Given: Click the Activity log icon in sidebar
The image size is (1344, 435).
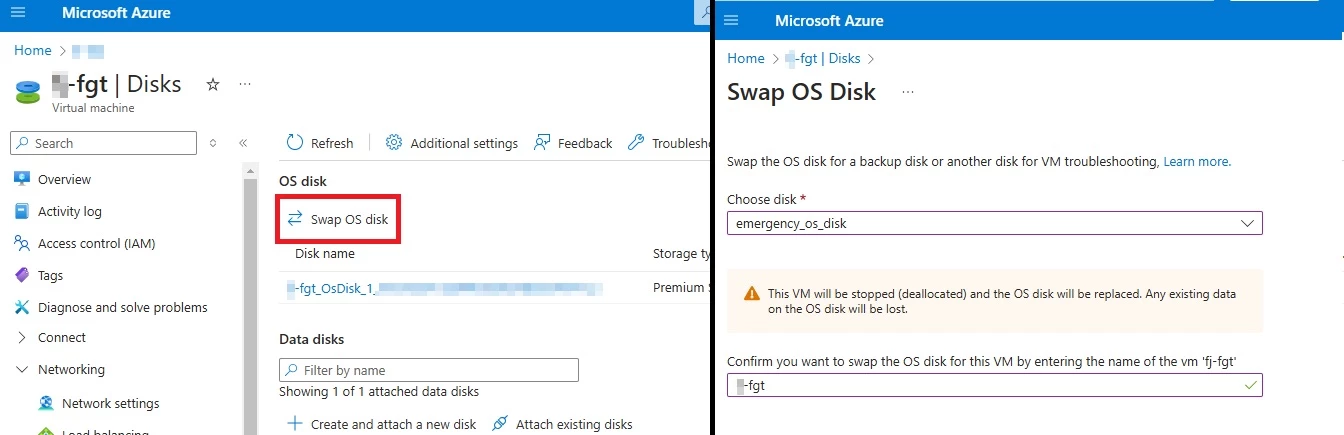Looking at the screenshot, I should point(22,211).
